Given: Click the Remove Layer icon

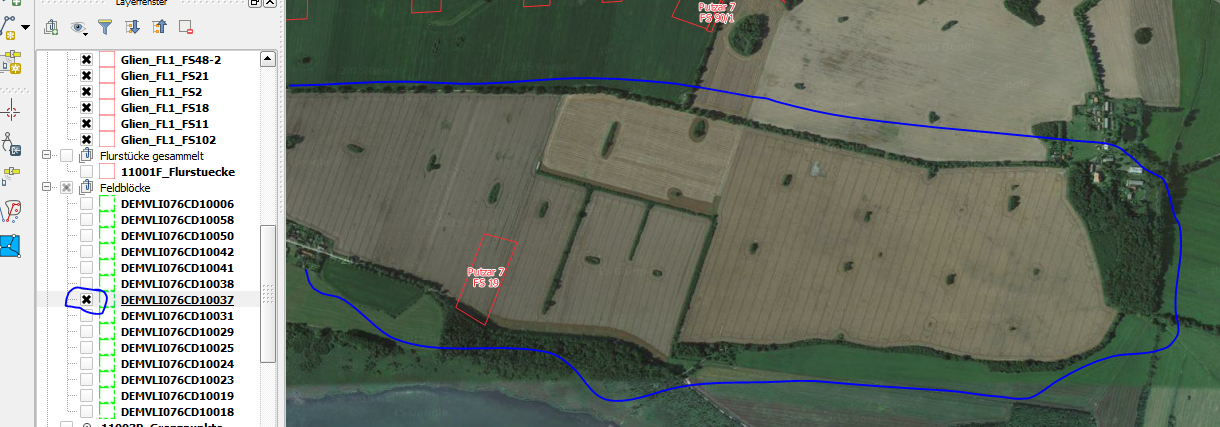Looking at the screenshot, I should pos(184,27).
